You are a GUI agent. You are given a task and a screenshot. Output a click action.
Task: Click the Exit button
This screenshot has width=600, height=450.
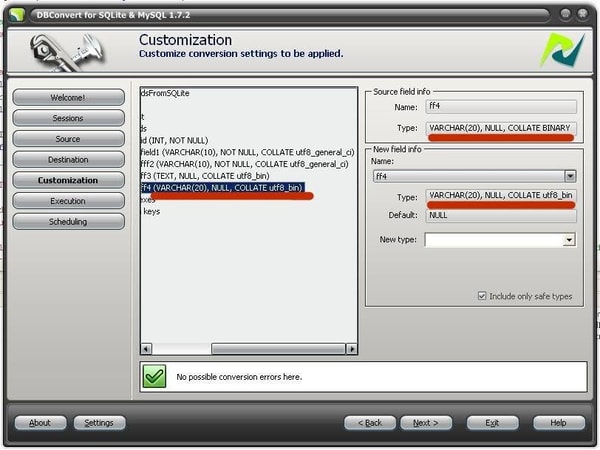coord(492,423)
